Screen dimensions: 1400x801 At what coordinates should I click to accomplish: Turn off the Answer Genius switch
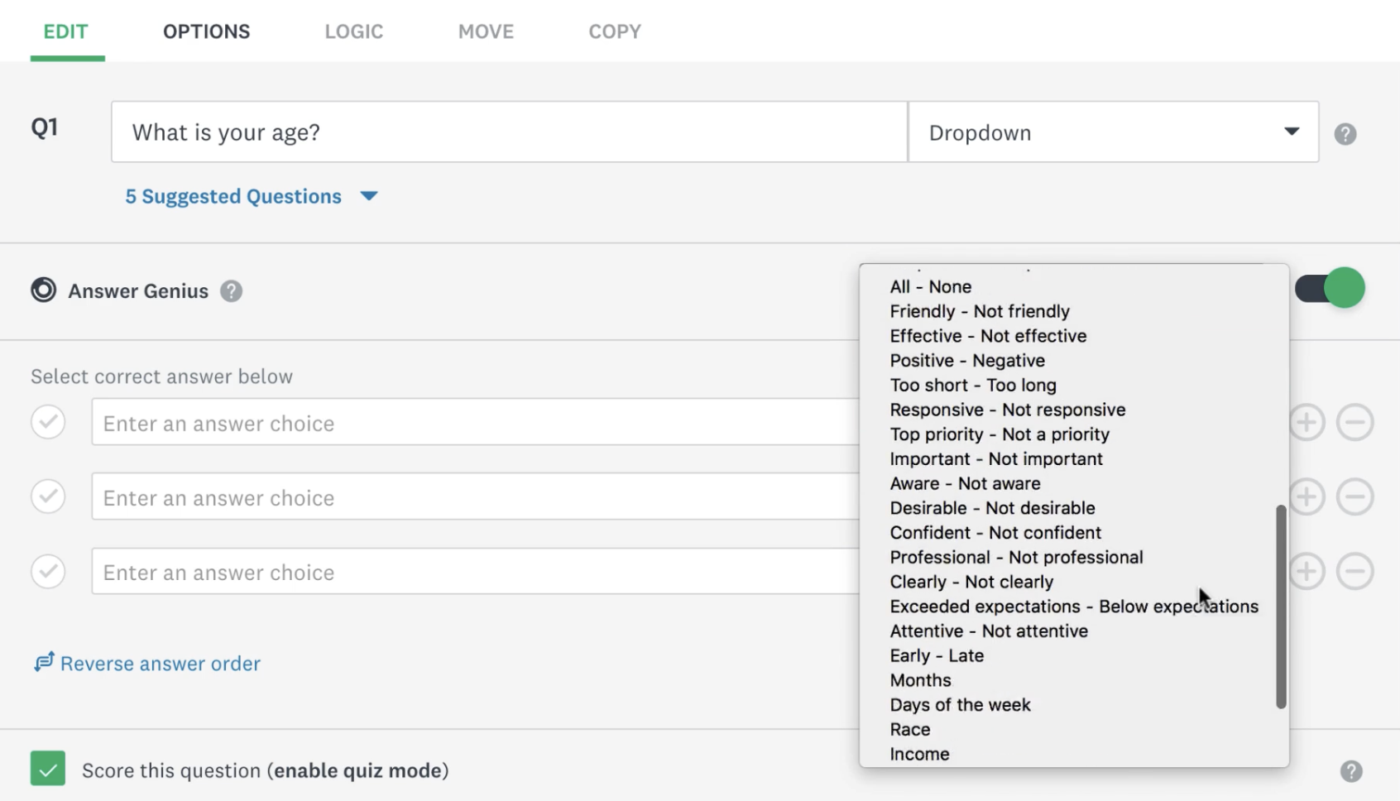click(1330, 289)
